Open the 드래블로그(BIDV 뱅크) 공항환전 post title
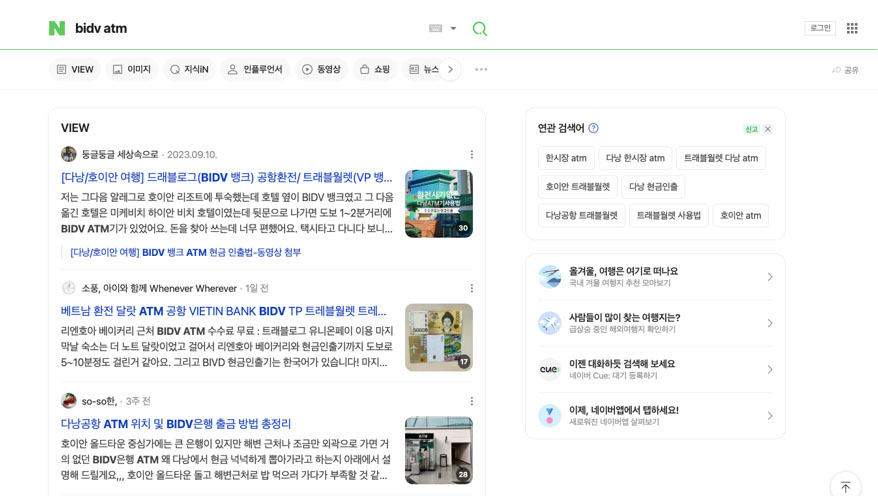Screen dimensions: 878x504 226,178
